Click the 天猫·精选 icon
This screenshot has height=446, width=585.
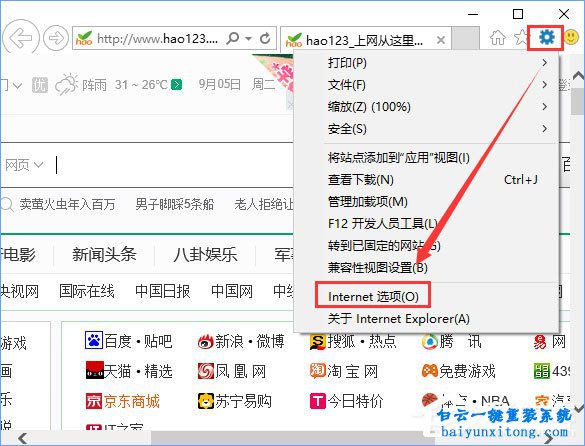[x=94, y=370]
